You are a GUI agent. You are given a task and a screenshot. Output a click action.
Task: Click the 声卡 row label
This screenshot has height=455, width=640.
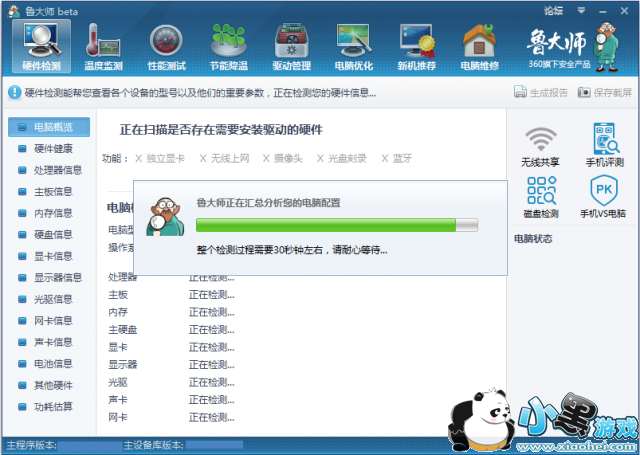tap(118, 400)
